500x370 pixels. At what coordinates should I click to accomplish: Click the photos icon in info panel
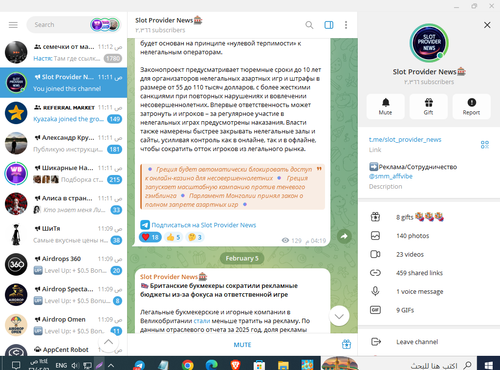tap(375, 236)
